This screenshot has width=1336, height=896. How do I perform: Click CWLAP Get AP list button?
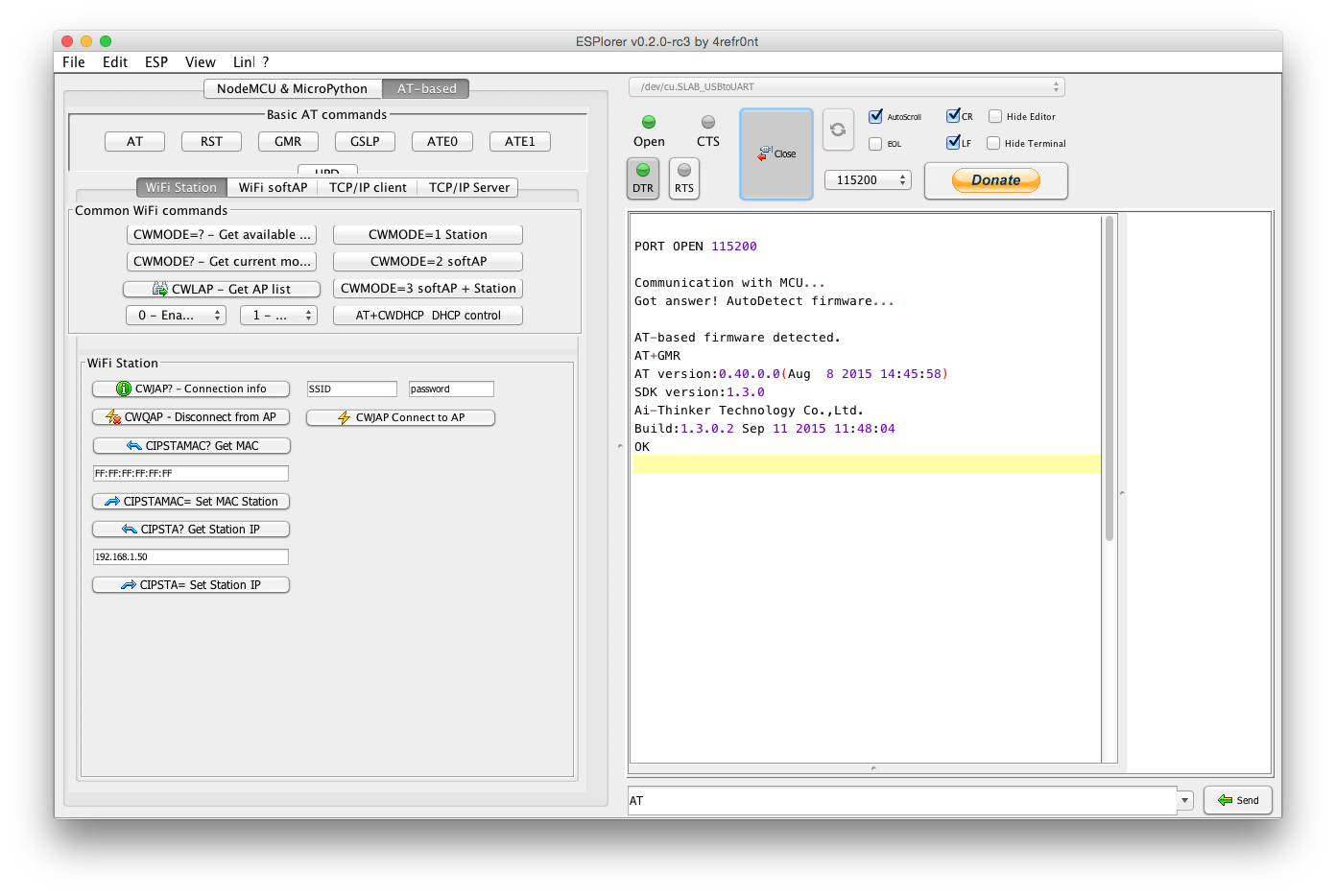[x=222, y=289]
